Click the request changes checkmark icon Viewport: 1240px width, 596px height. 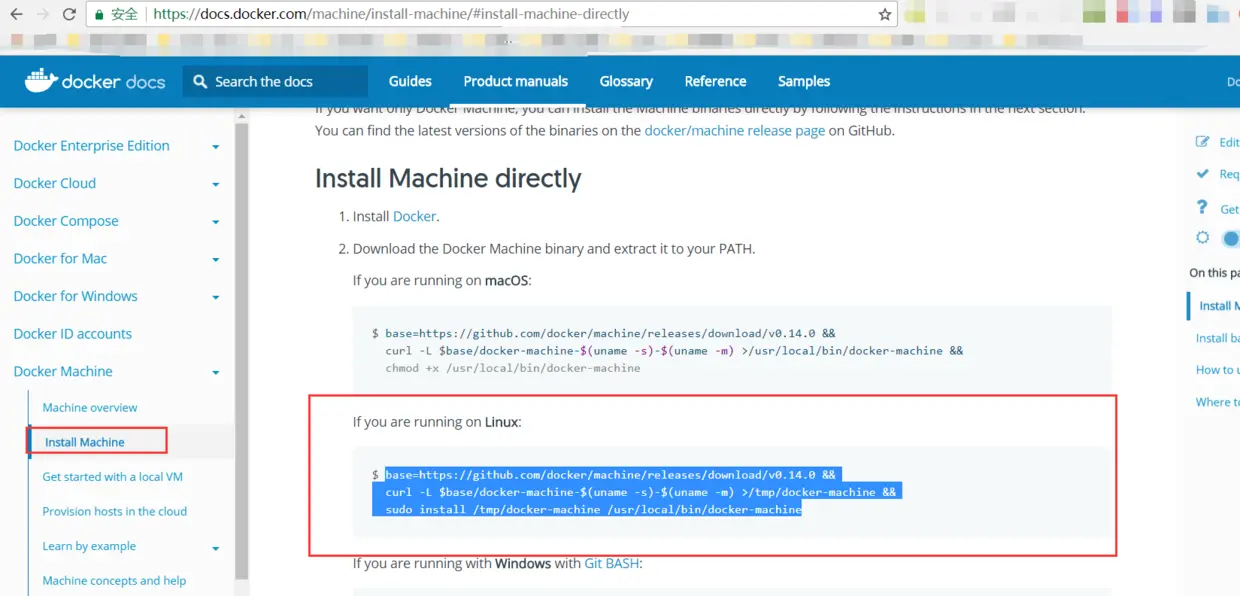click(x=1203, y=173)
